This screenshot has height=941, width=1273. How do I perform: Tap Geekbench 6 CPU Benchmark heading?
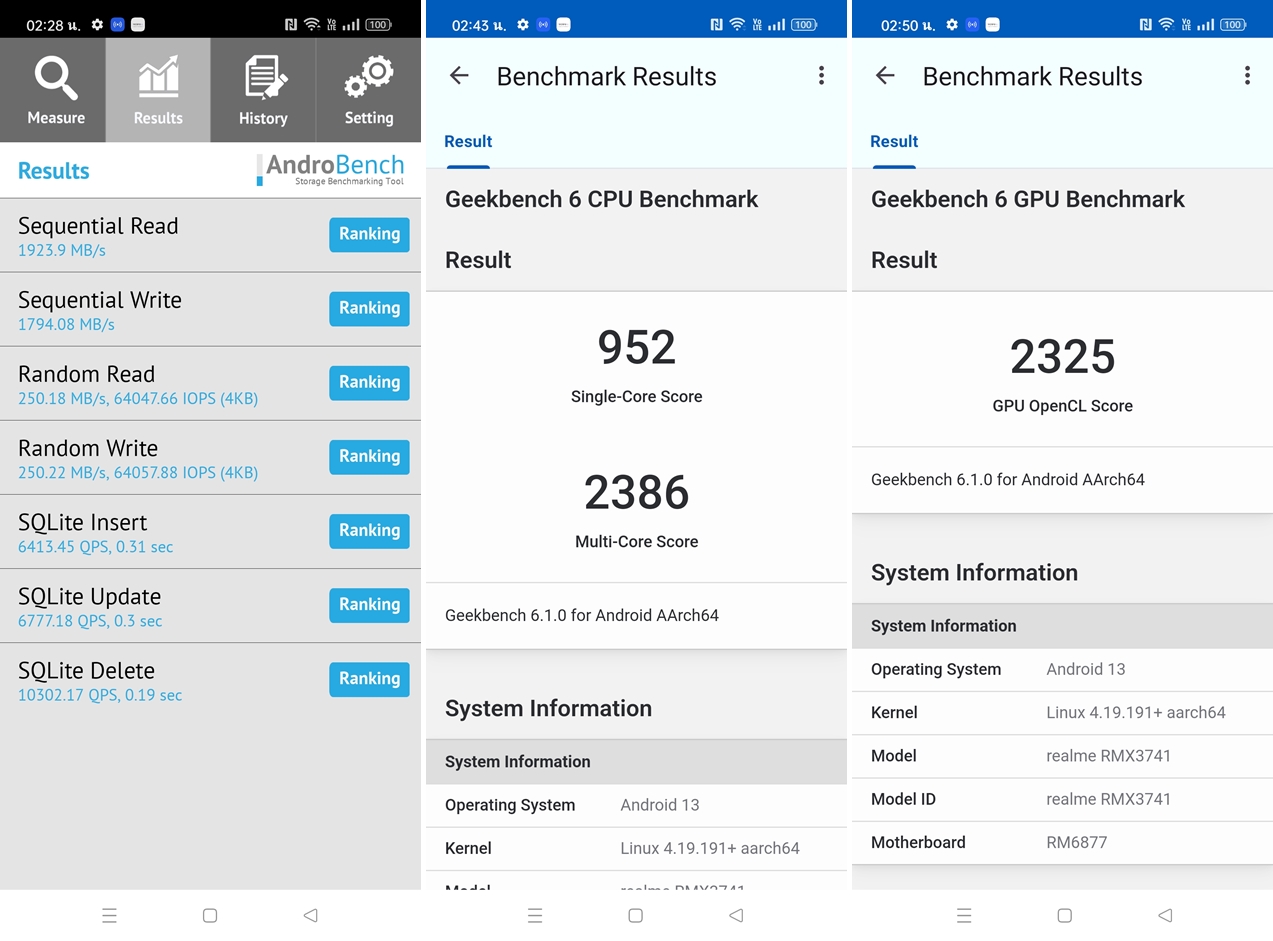point(601,199)
